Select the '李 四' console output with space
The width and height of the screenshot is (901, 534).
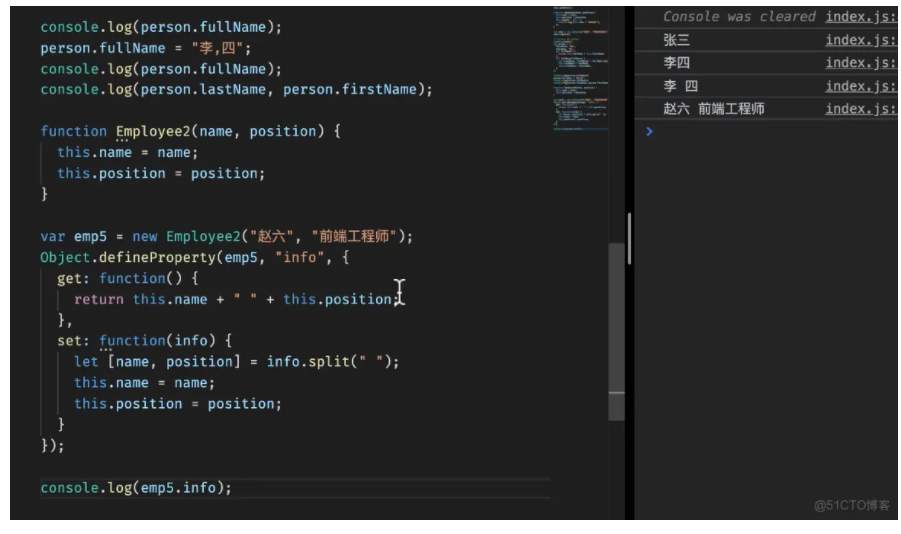coord(680,86)
